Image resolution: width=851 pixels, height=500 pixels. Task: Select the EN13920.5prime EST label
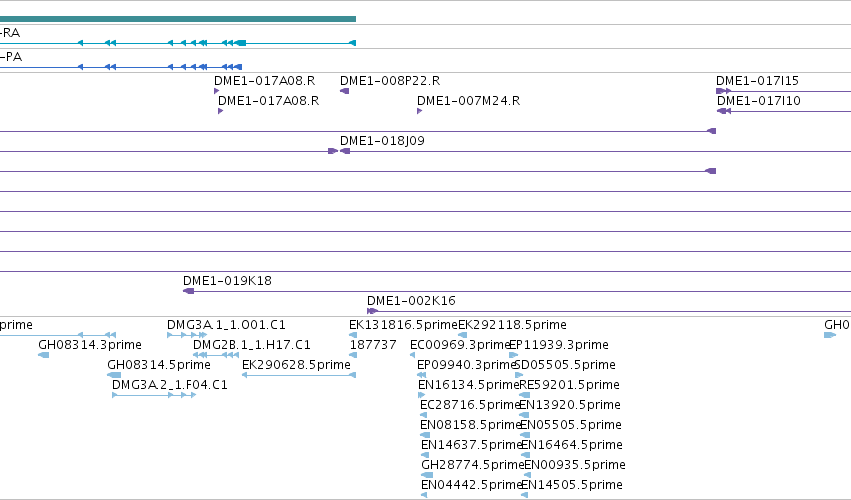click(x=569, y=406)
